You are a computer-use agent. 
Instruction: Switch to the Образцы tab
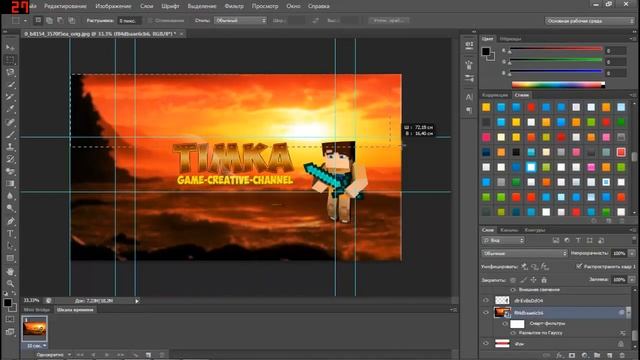[x=511, y=39]
